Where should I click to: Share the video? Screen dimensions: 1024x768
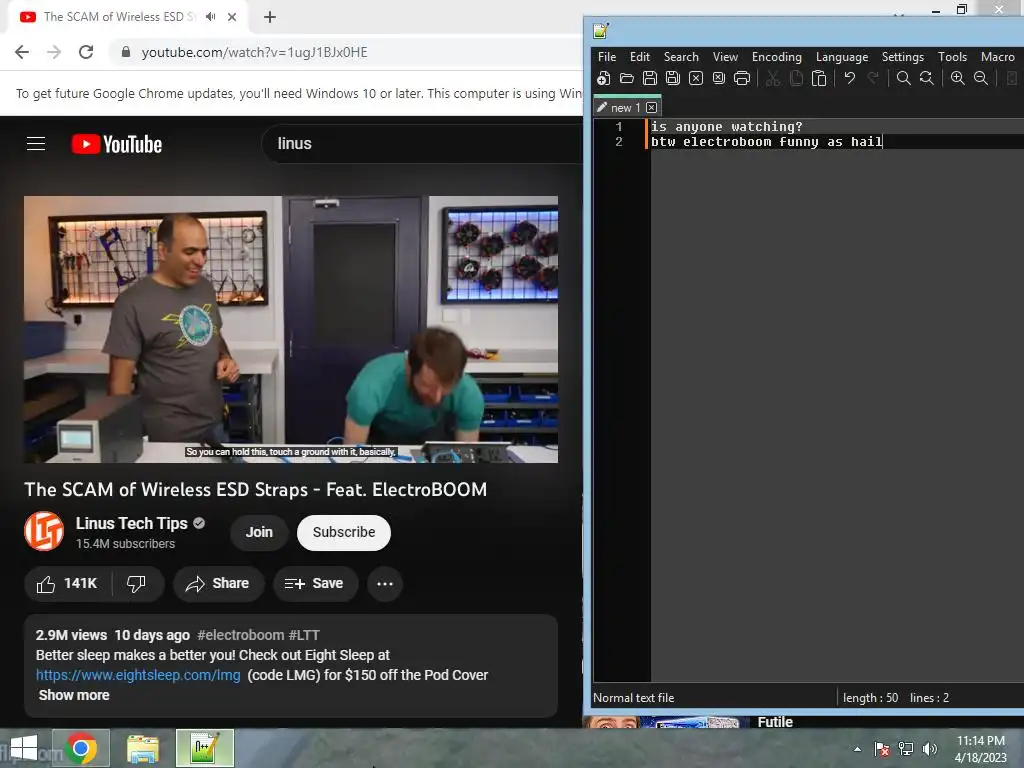pyautogui.click(x=218, y=583)
